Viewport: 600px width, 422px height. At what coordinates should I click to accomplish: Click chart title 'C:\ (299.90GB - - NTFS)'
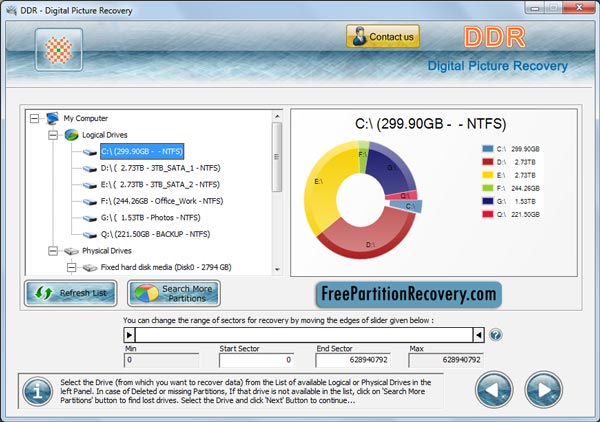point(430,124)
